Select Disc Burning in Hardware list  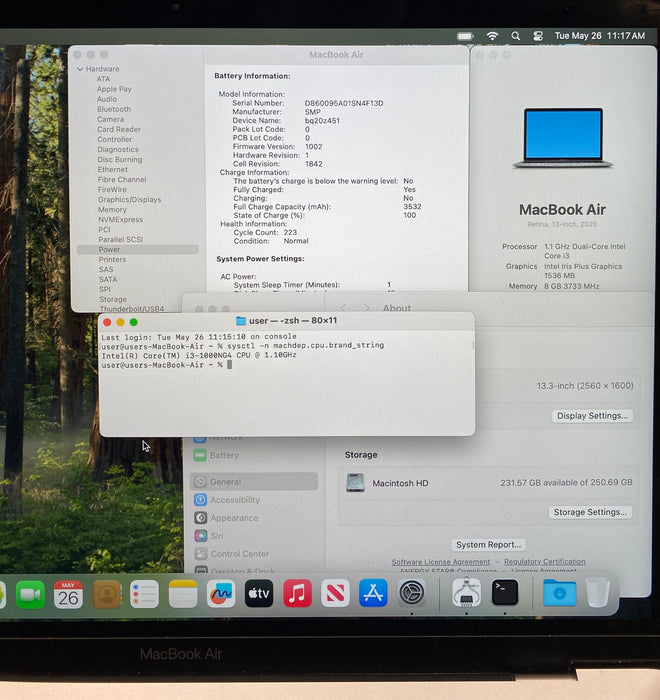(x=120, y=159)
